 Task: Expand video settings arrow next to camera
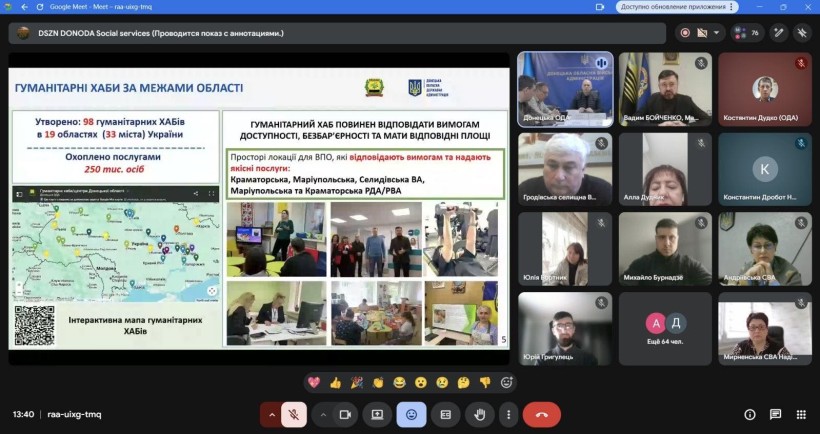tap(323, 415)
